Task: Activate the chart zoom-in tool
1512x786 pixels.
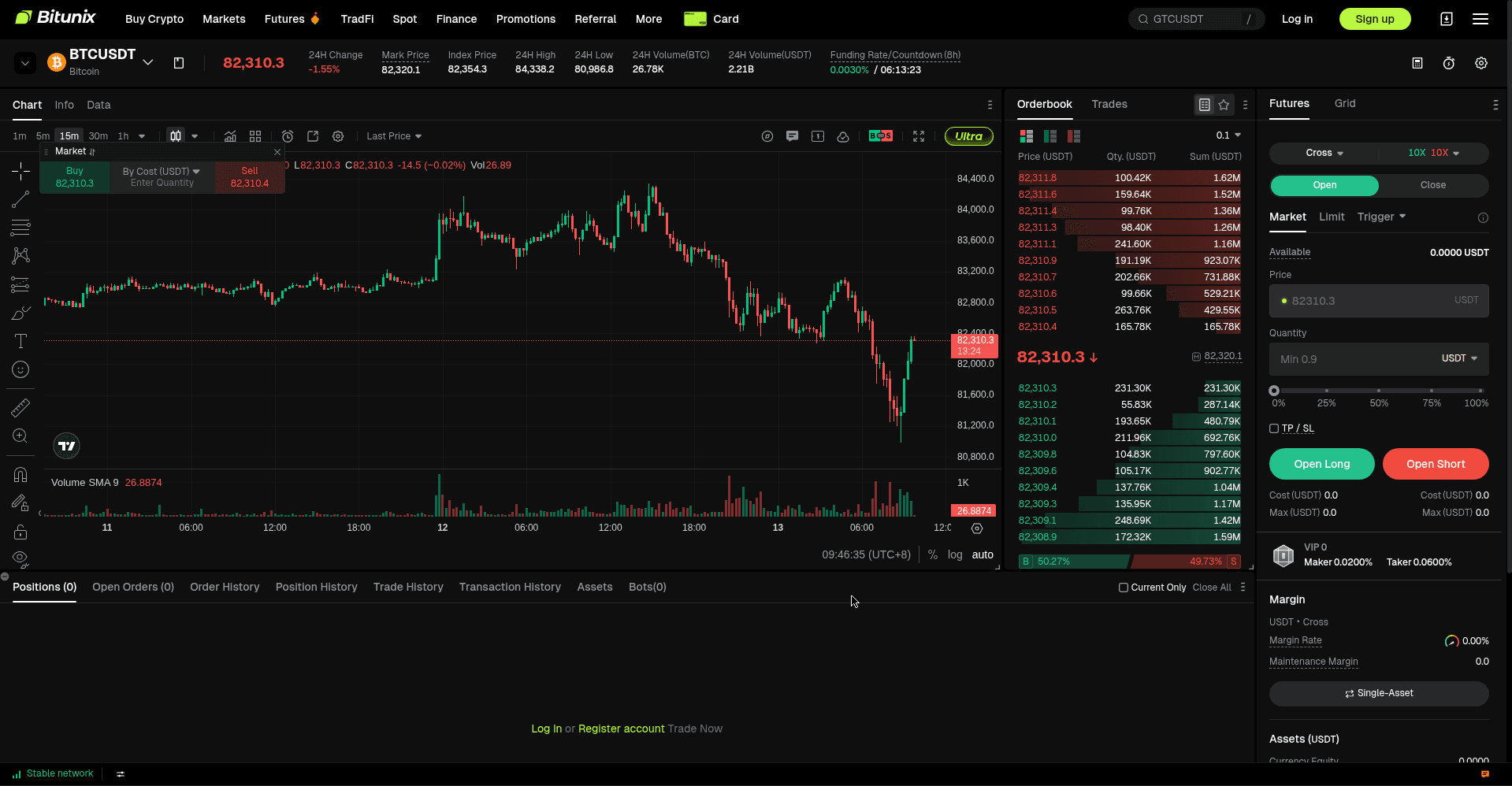Action: [x=20, y=436]
